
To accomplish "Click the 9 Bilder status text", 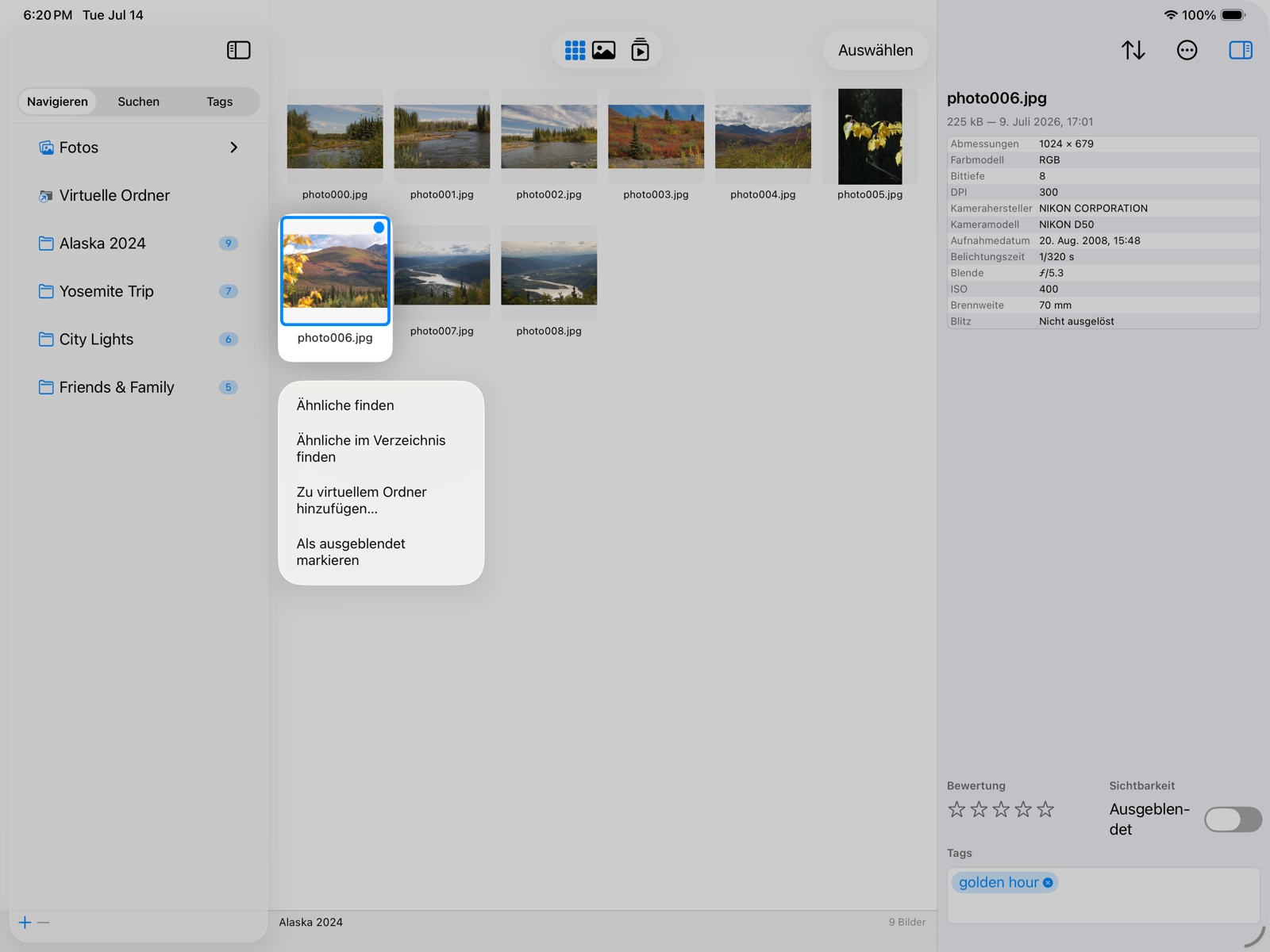I will click(x=906, y=922).
